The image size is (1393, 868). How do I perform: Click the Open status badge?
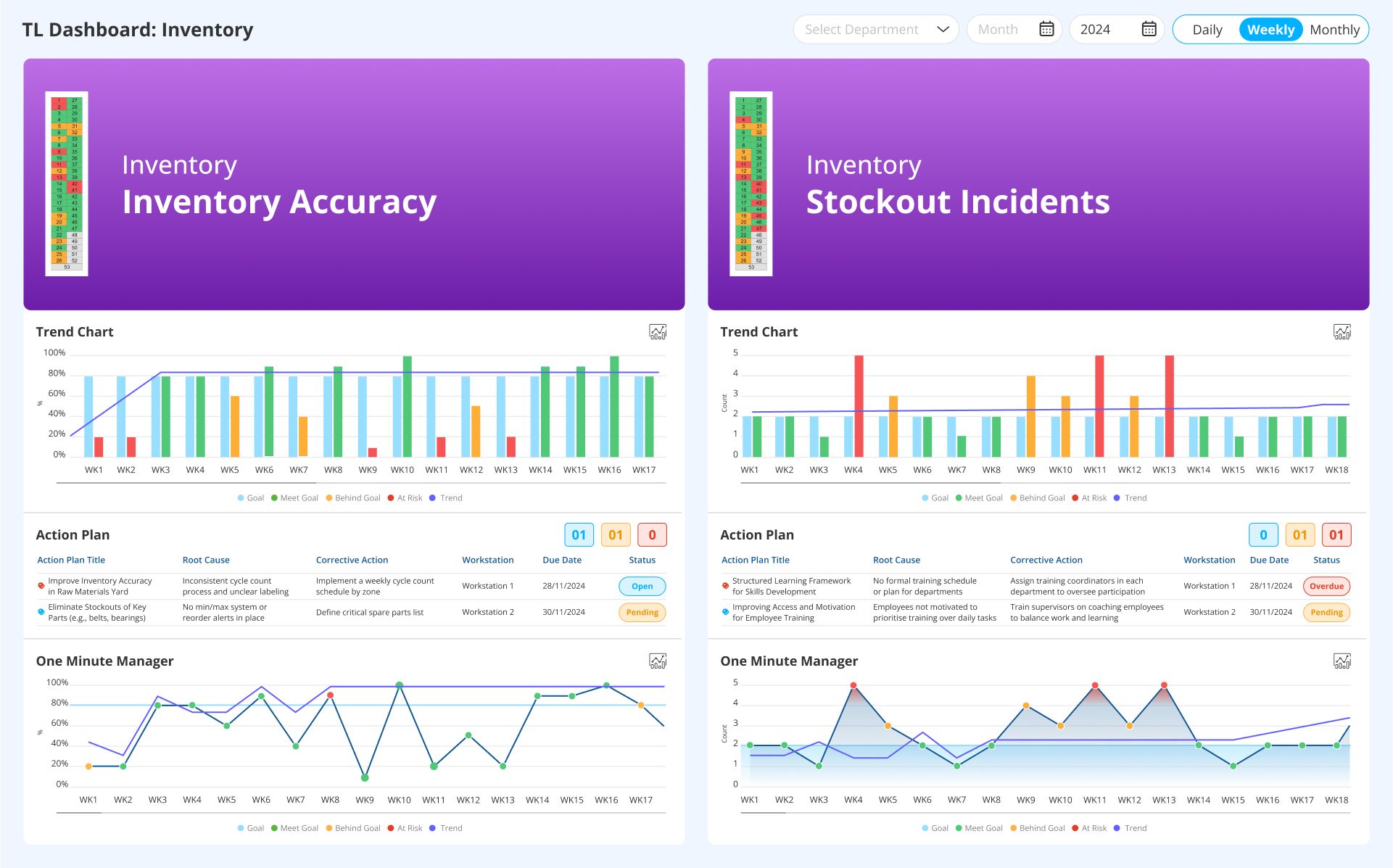(x=641, y=586)
